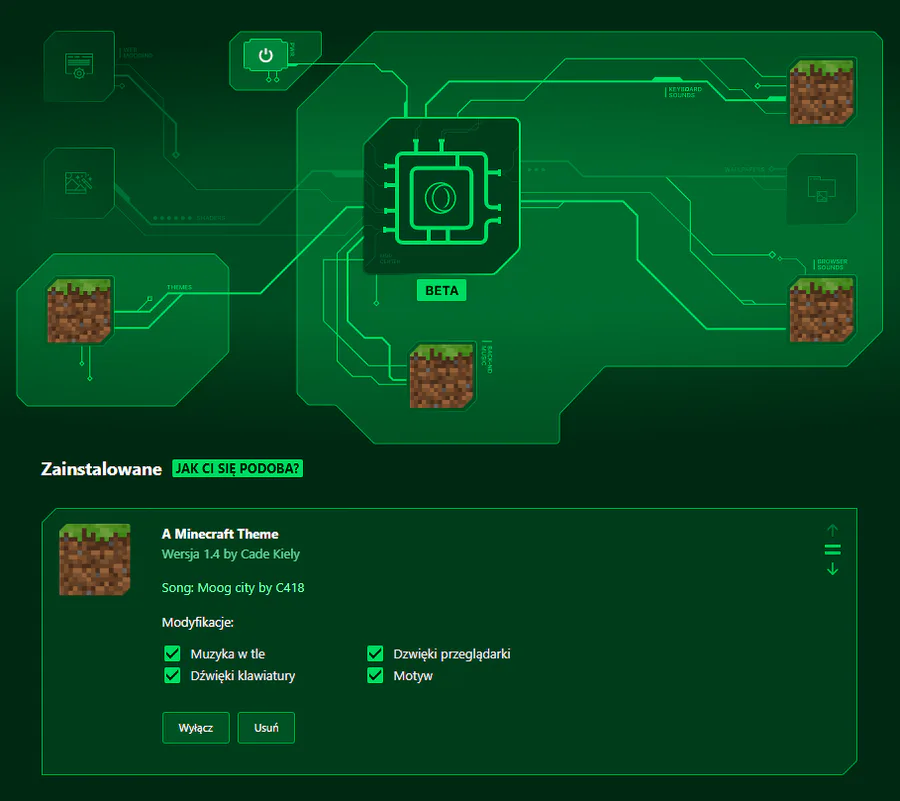Disable the Dźwięki przeglądarki checkbox
Screen dimensions: 900x801
tap(375, 654)
